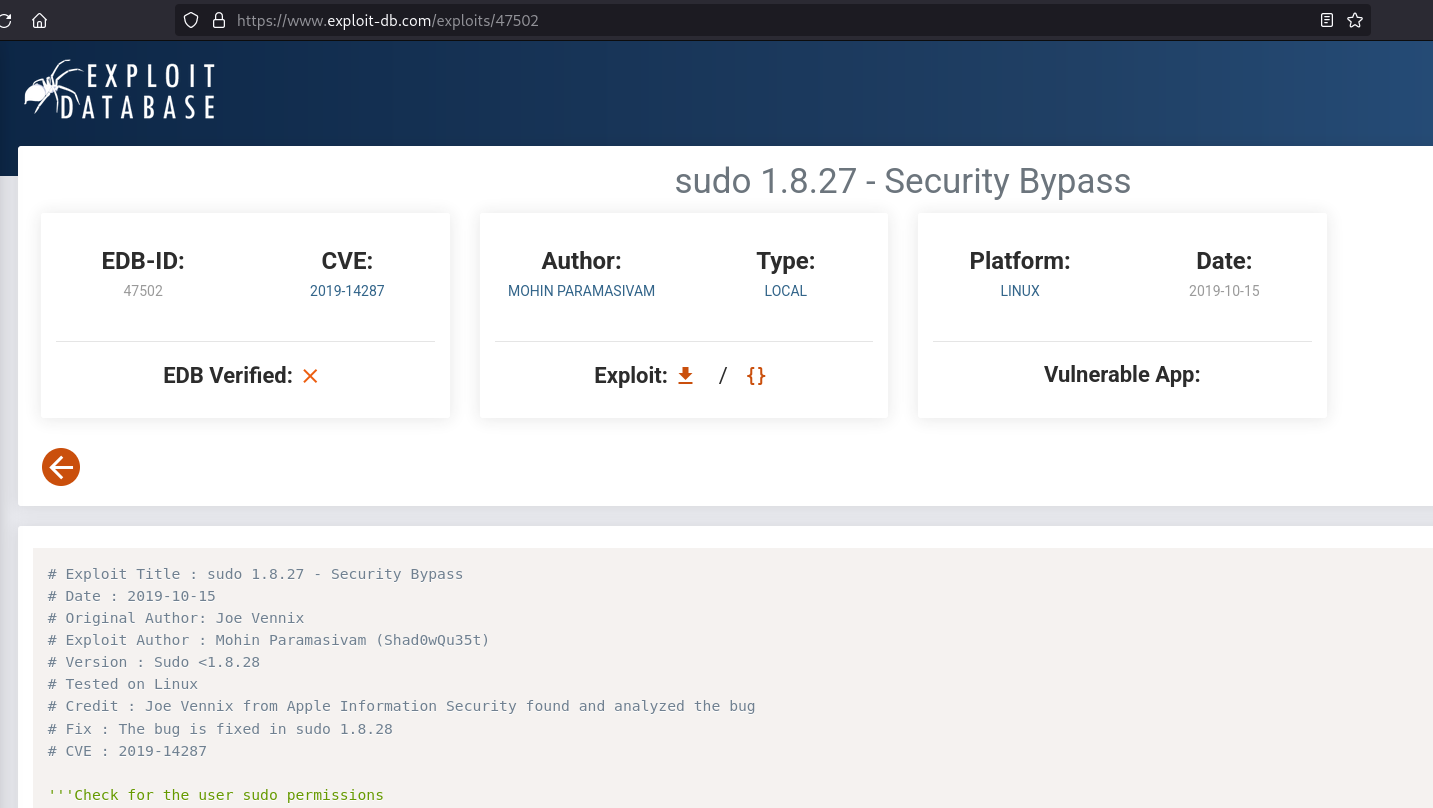
Task: Click the shield tracking protection icon
Action: click(x=193, y=20)
